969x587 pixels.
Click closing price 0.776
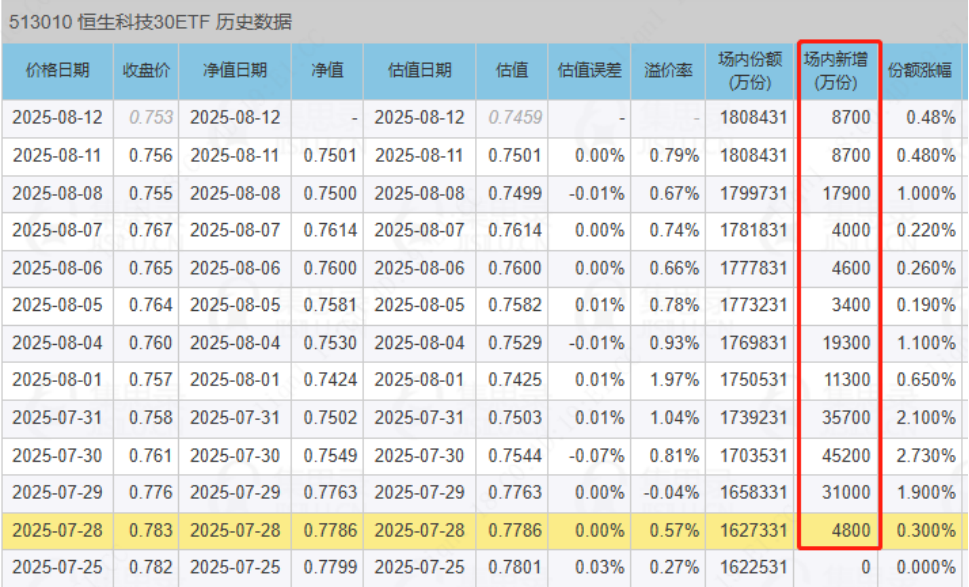[151, 493]
